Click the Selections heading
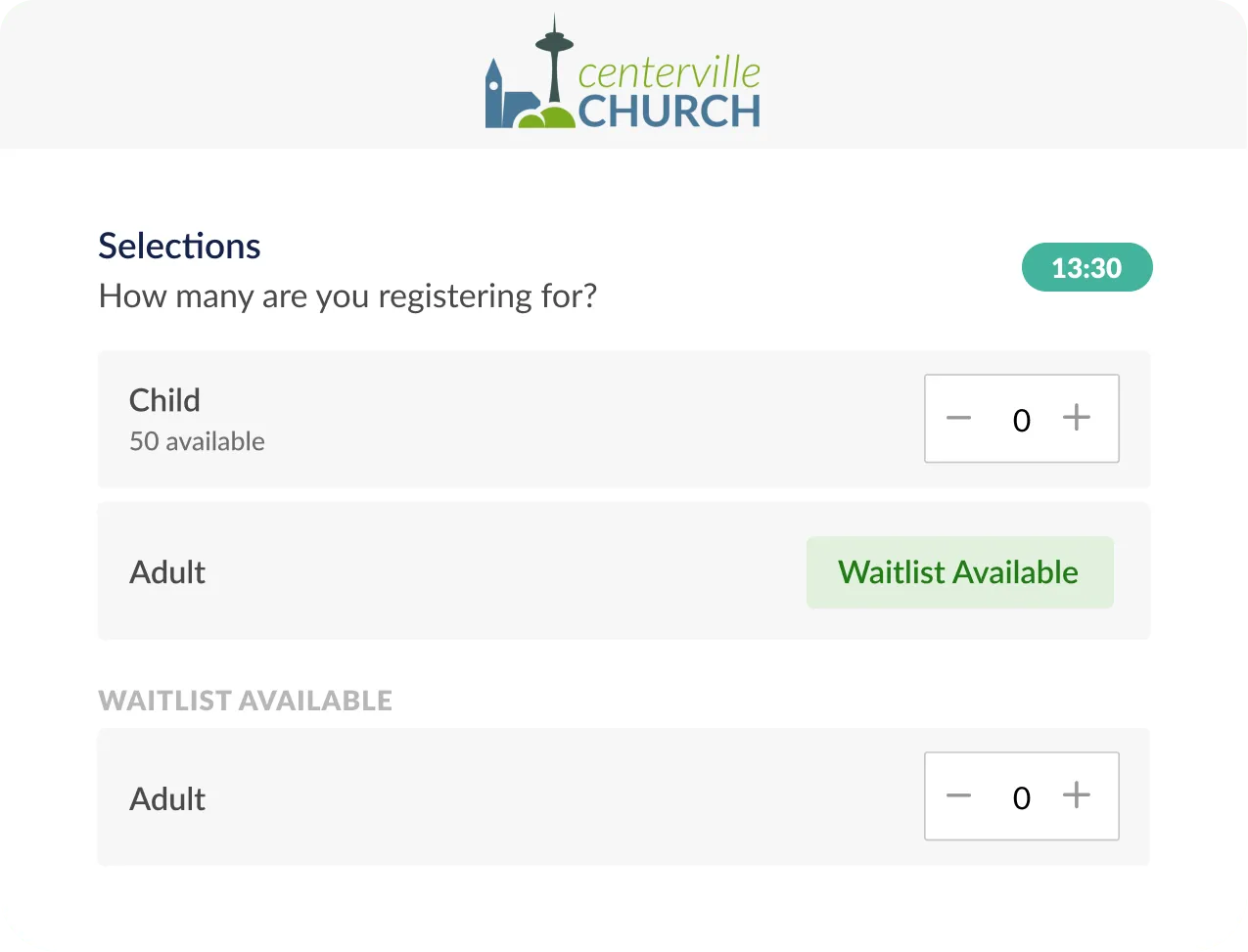The image size is (1248, 952). pos(179,246)
